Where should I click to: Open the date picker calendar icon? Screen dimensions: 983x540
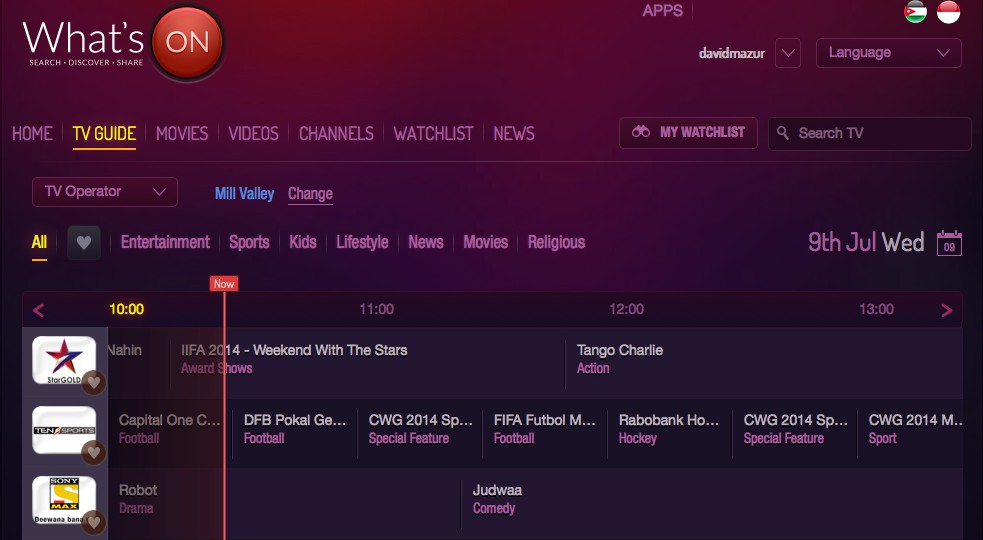click(949, 243)
